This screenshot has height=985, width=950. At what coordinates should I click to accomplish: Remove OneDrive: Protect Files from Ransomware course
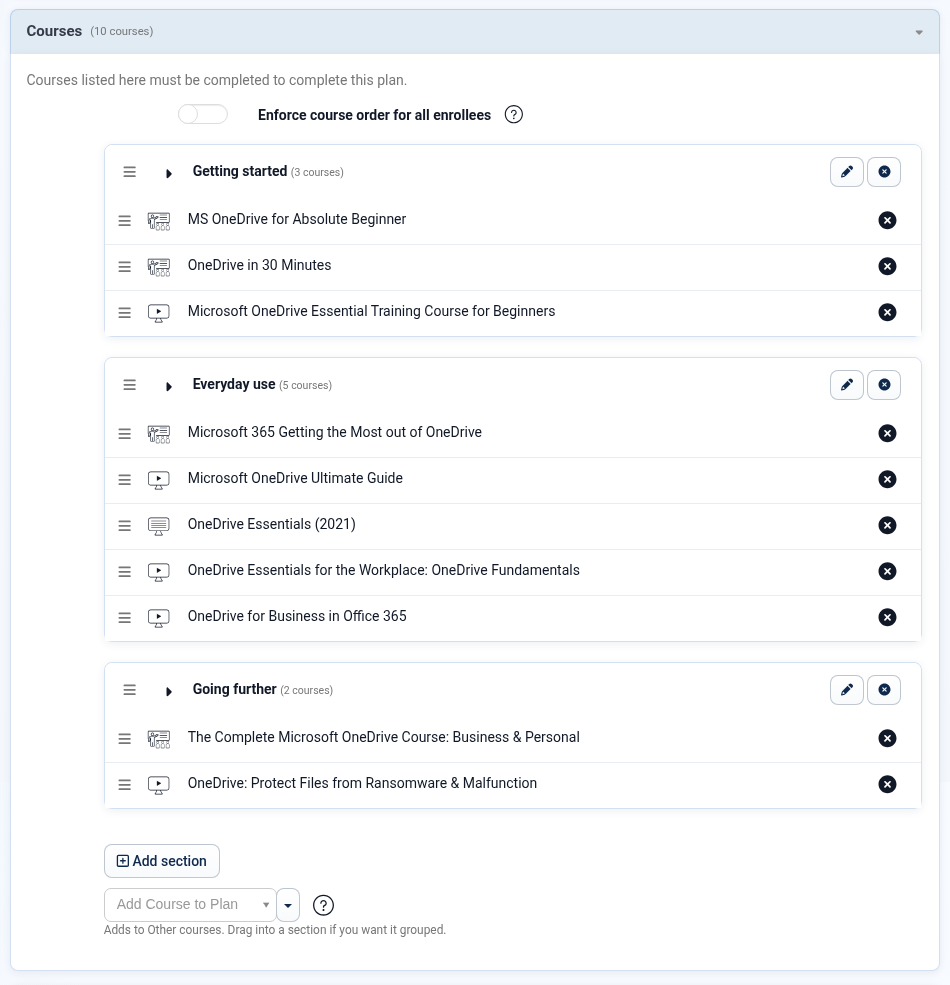point(887,784)
